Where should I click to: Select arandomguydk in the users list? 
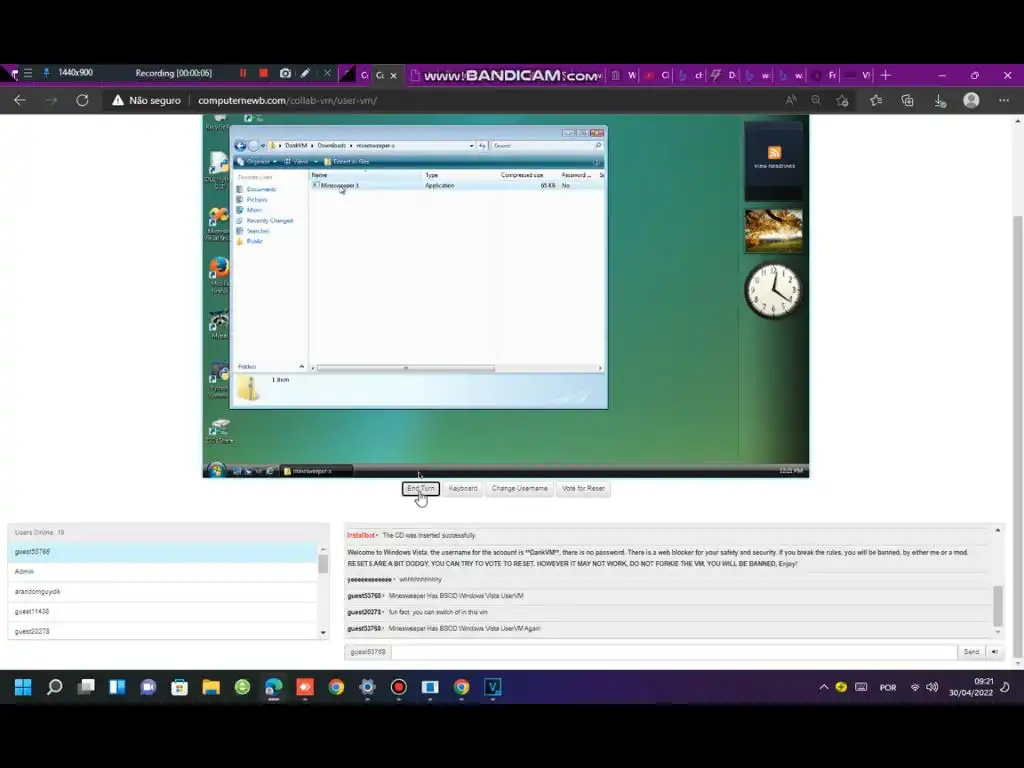pos(163,592)
